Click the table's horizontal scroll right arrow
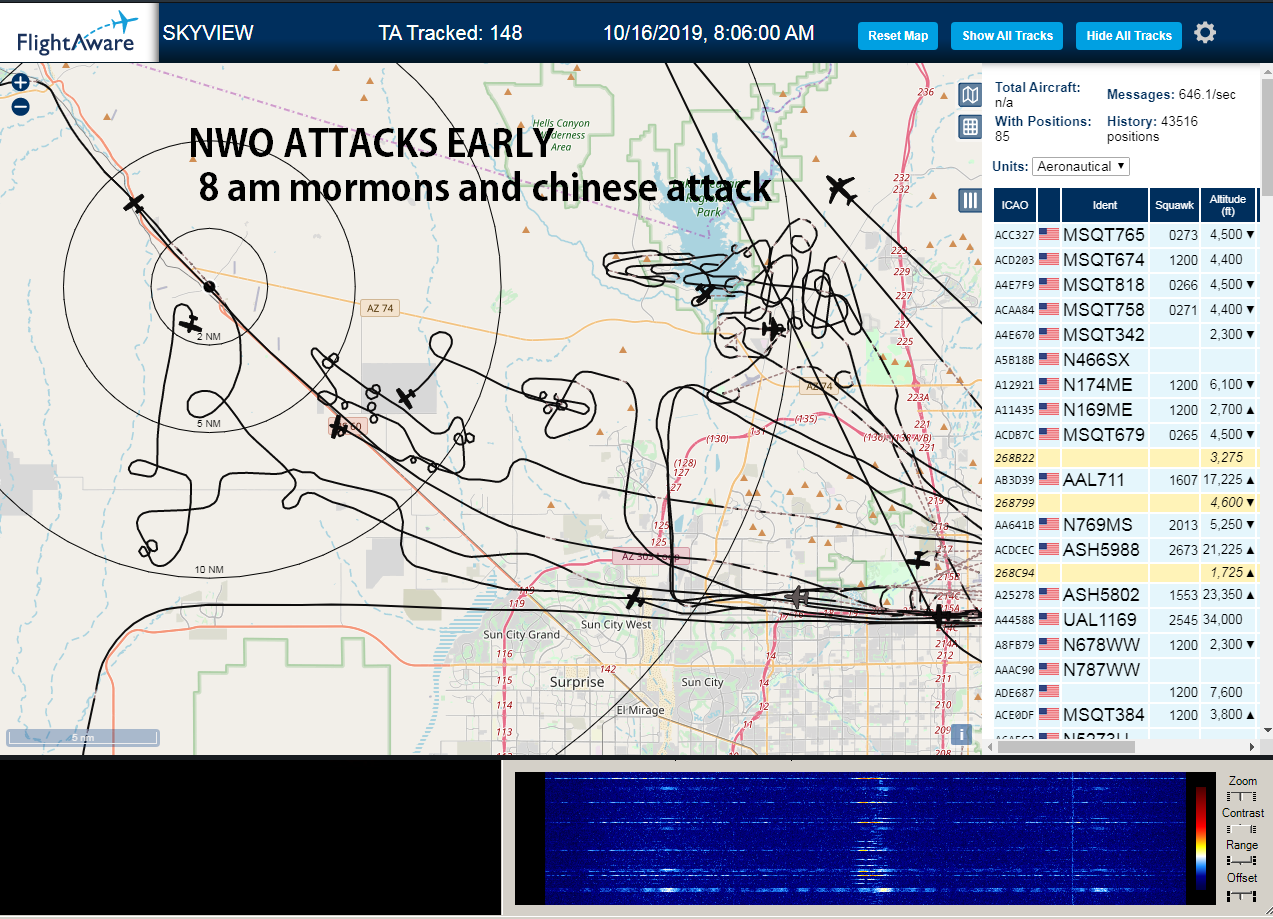1273x919 pixels. coord(1252,746)
